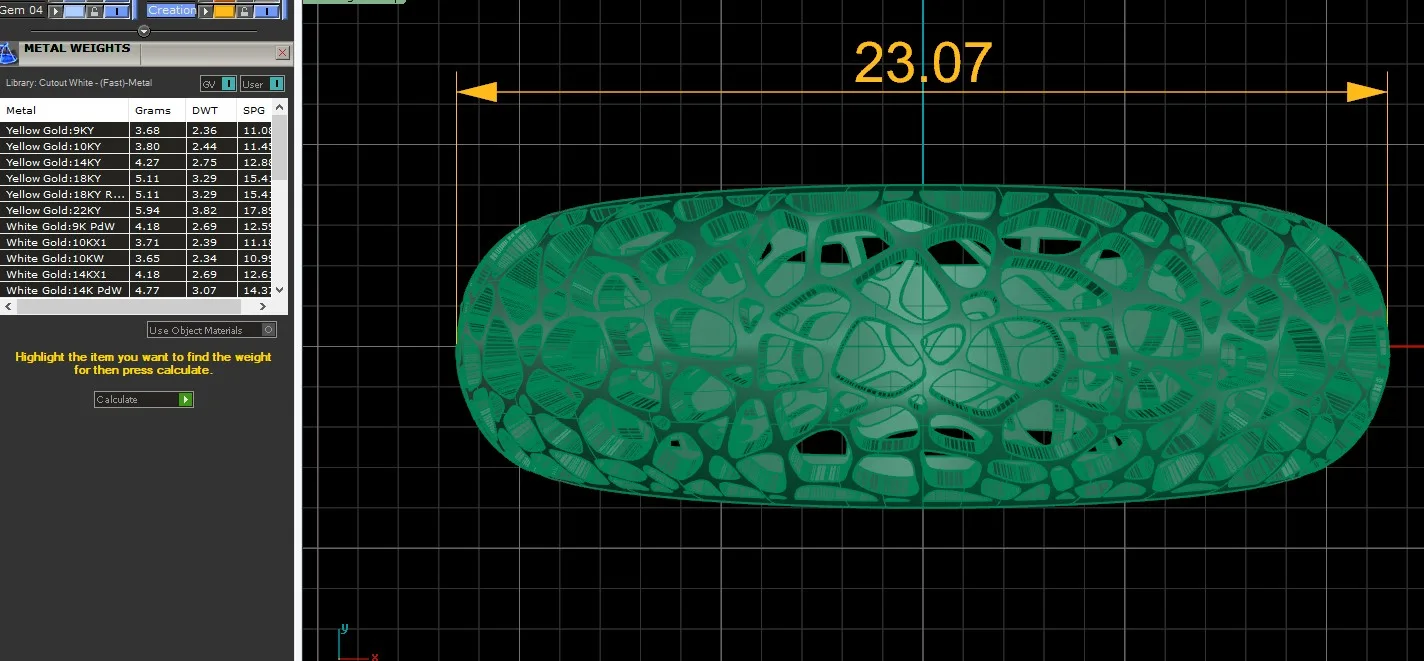Screen dimensions: 1424x661
Task: Click the Calculate button
Action: pyautogui.click(x=144, y=399)
